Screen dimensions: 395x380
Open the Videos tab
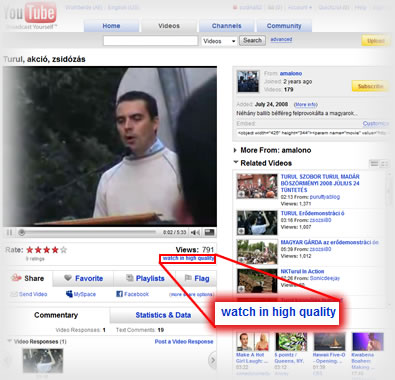click(x=169, y=26)
